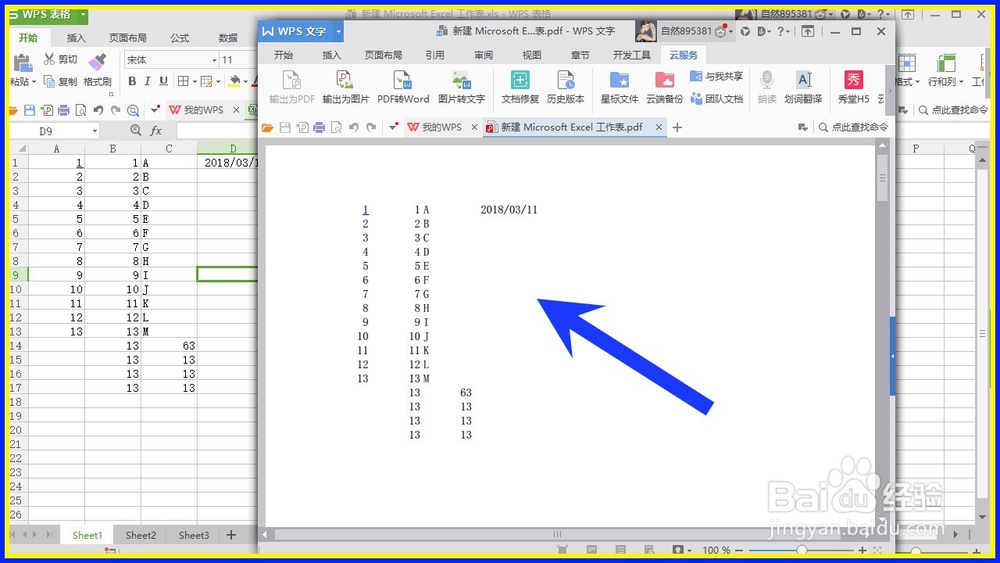Click 复制 copy icon in WPS 表格
This screenshot has width=1000, height=563.
(x=49, y=81)
